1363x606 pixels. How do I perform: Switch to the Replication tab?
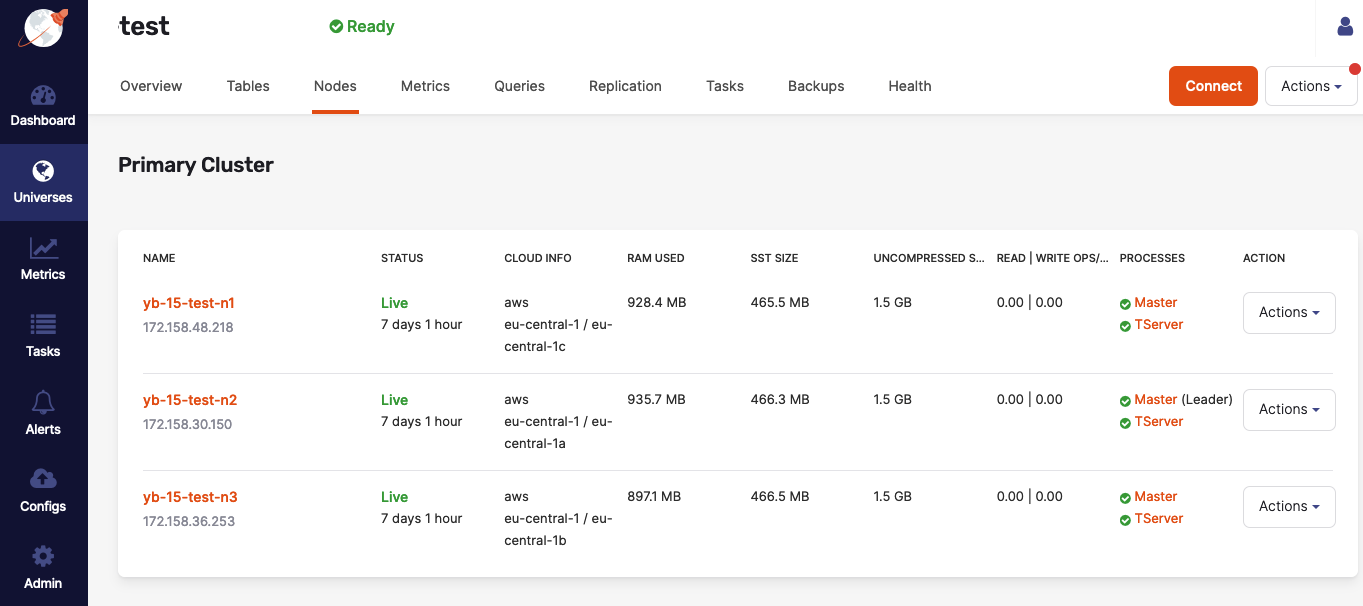pos(625,86)
